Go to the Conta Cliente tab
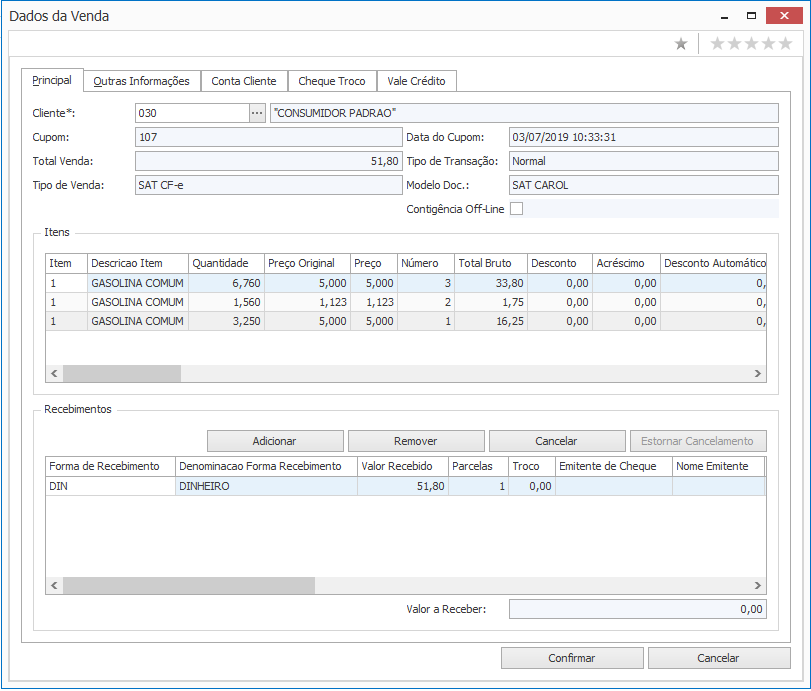Viewport: 811px width, 691px height. [x=244, y=81]
